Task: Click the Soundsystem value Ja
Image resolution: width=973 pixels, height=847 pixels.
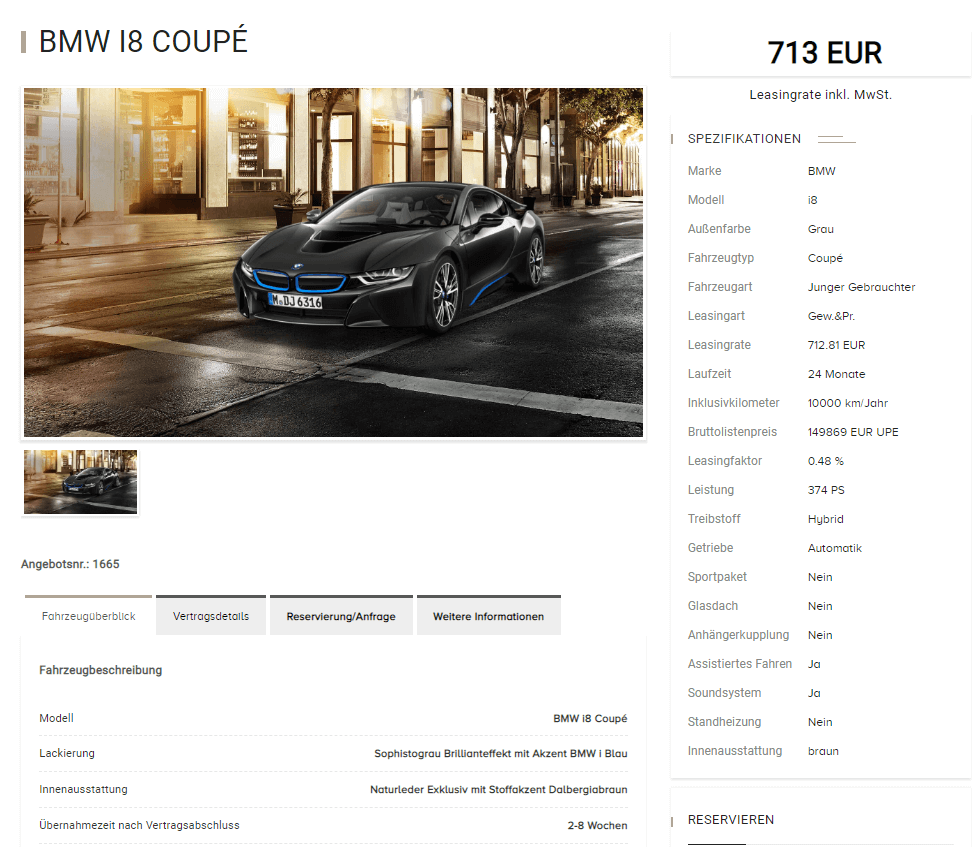Action: (814, 693)
